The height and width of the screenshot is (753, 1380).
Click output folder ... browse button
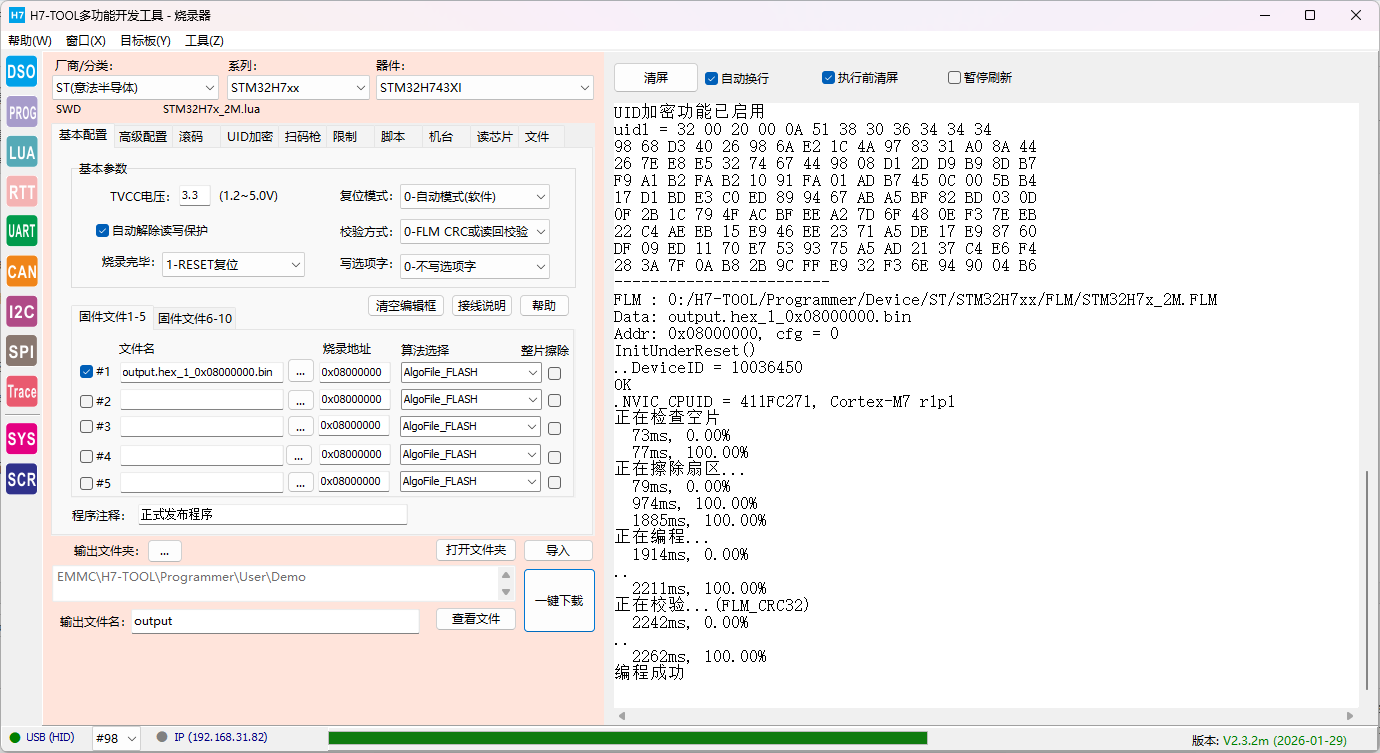coord(165,551)
